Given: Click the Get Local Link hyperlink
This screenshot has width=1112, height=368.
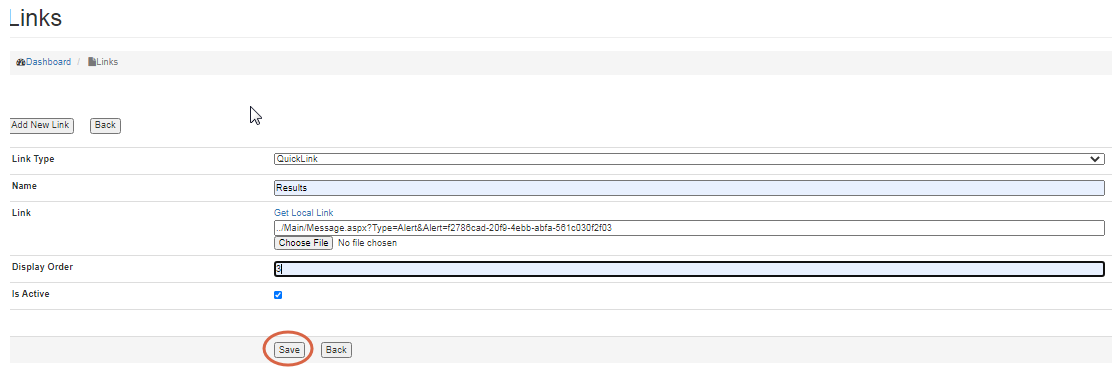Looking at the screenshot, I should tap(304, 213).
